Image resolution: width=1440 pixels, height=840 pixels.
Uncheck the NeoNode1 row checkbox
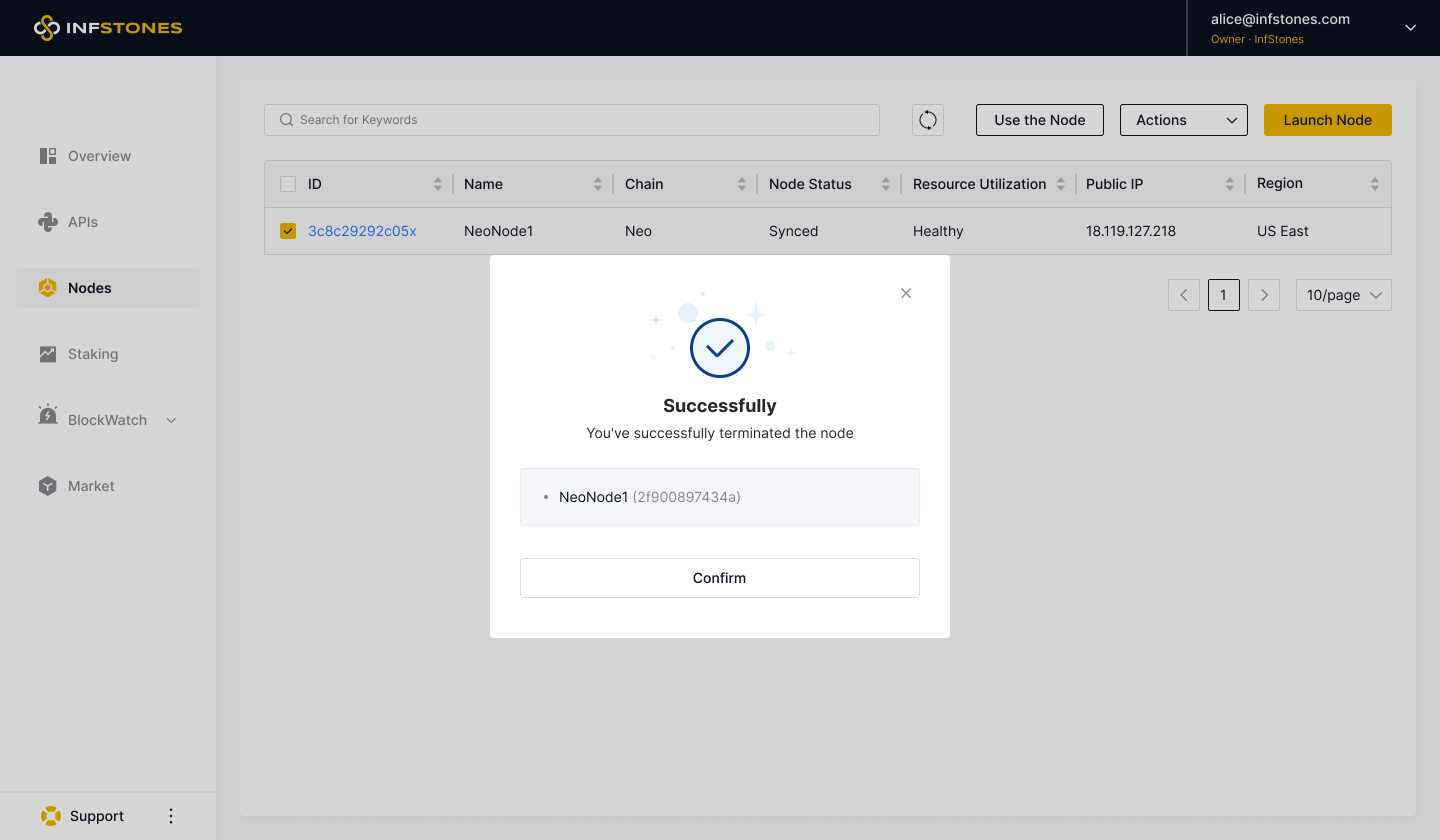pyautogui.click(x=288, y=231)
